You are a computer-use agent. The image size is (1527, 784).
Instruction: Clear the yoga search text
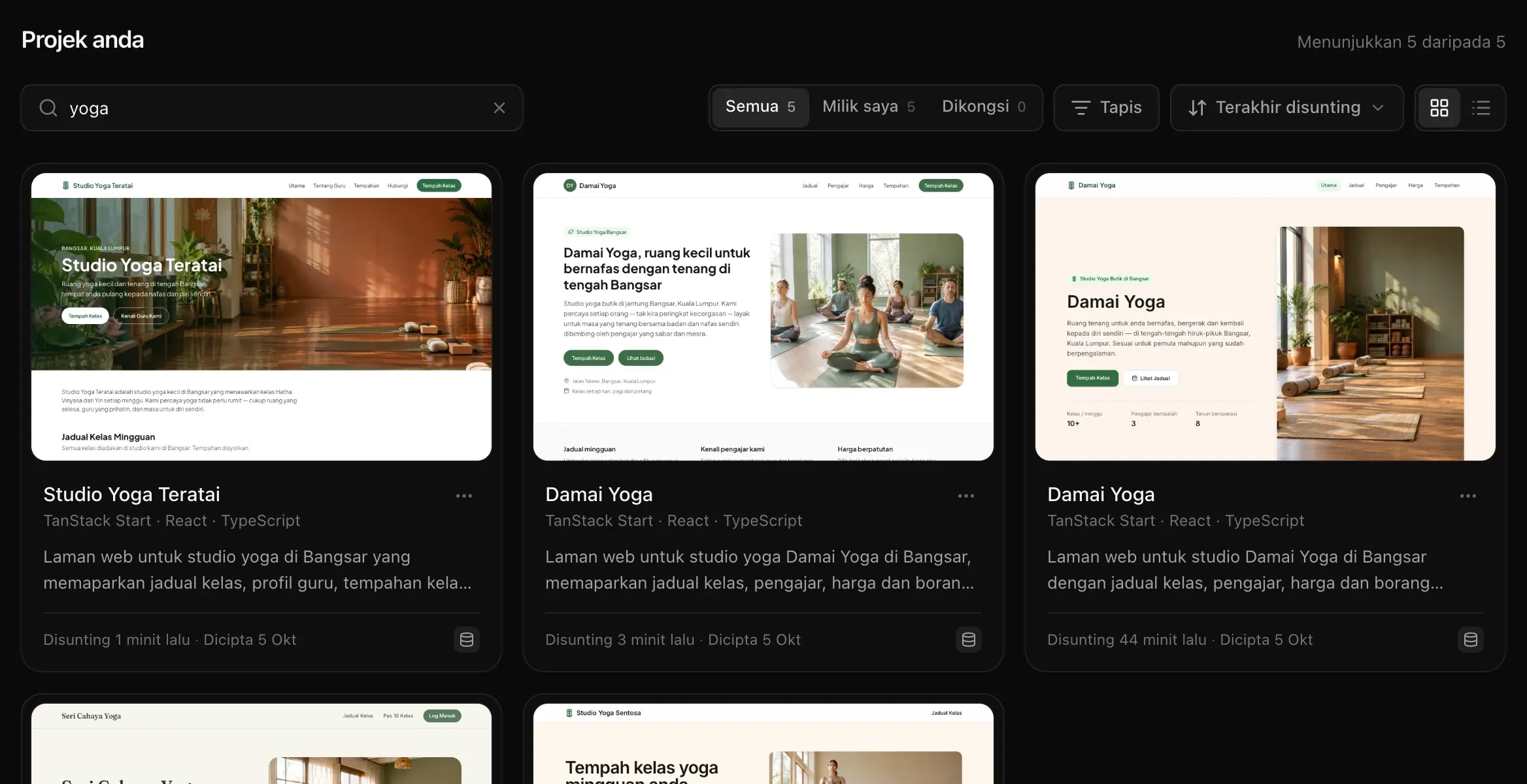[499, 108]
